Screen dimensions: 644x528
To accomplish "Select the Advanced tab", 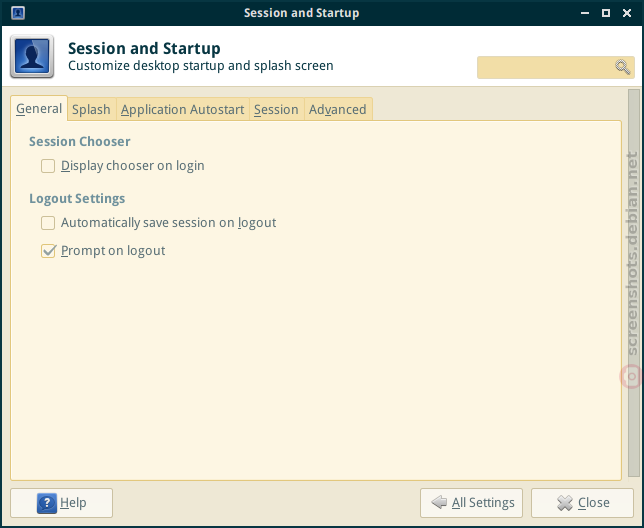I will (x=338, y=110).
